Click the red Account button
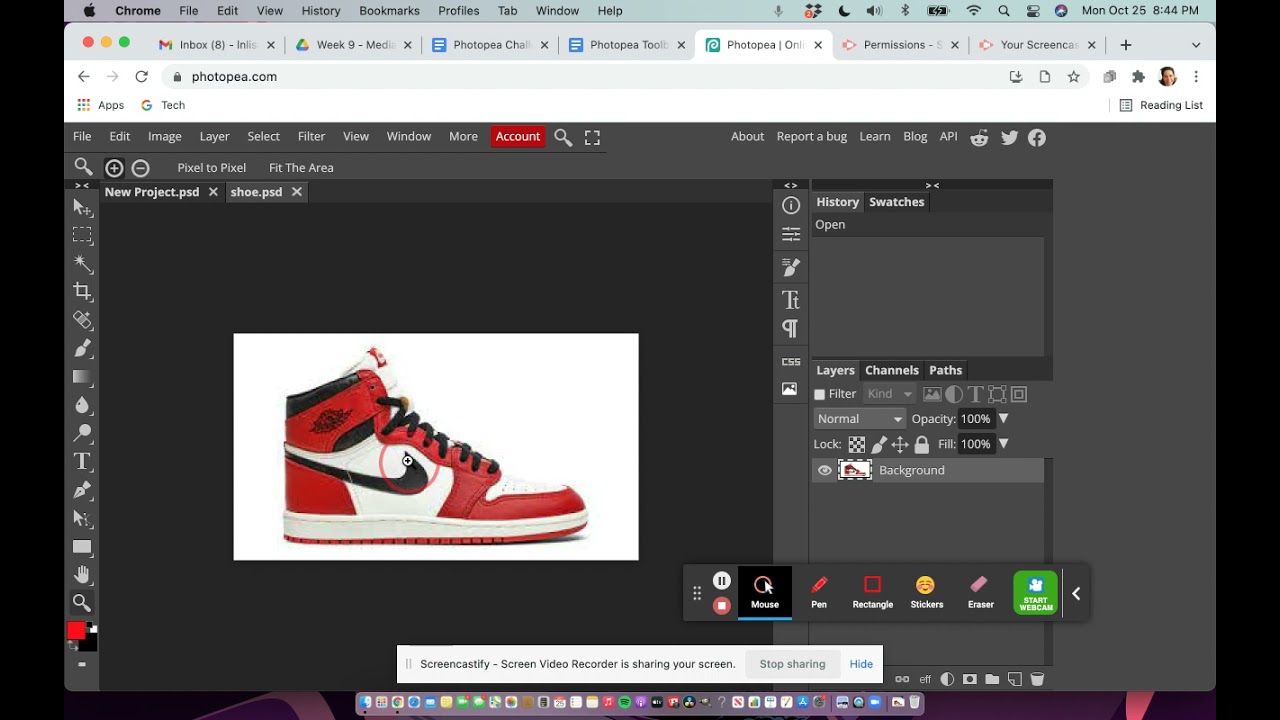Image resolution: width=1280 pixels, height=720 pixels. click(x=518, y=137)
